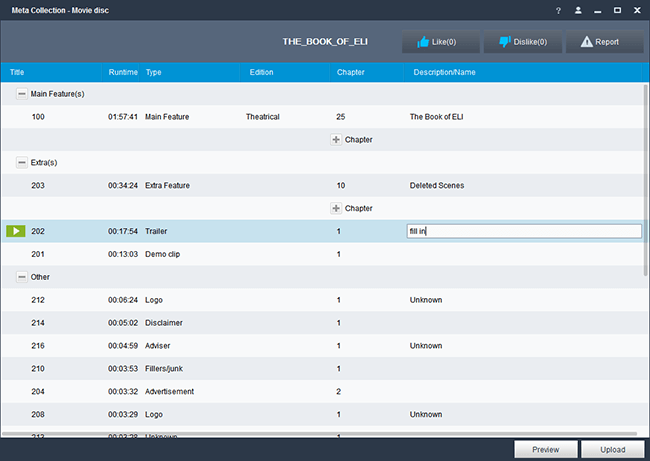Click 'Extra Feature' type cell
650x461 pixels.
[x=167, y=185]
